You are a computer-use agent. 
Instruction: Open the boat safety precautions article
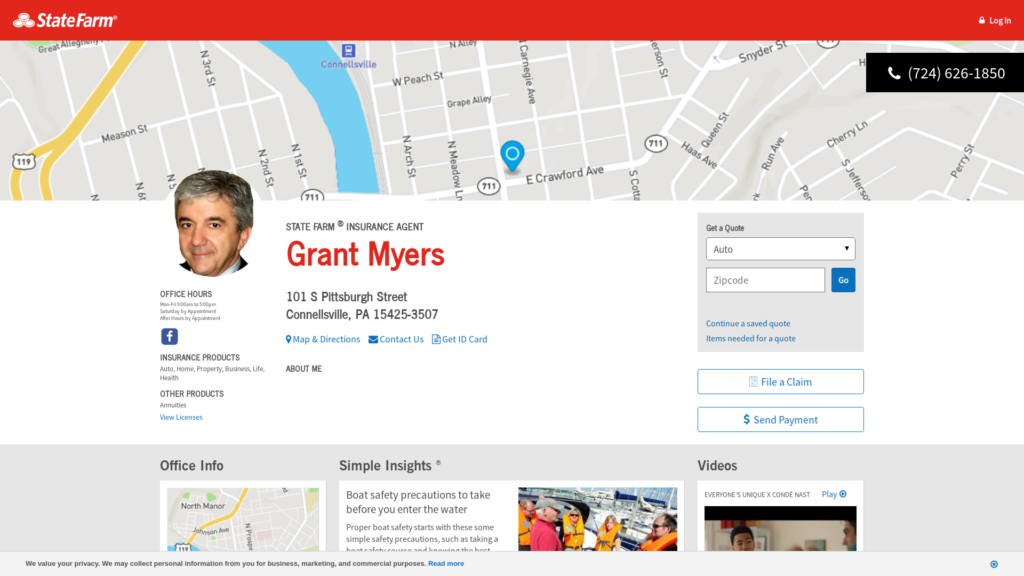[418, 502]
